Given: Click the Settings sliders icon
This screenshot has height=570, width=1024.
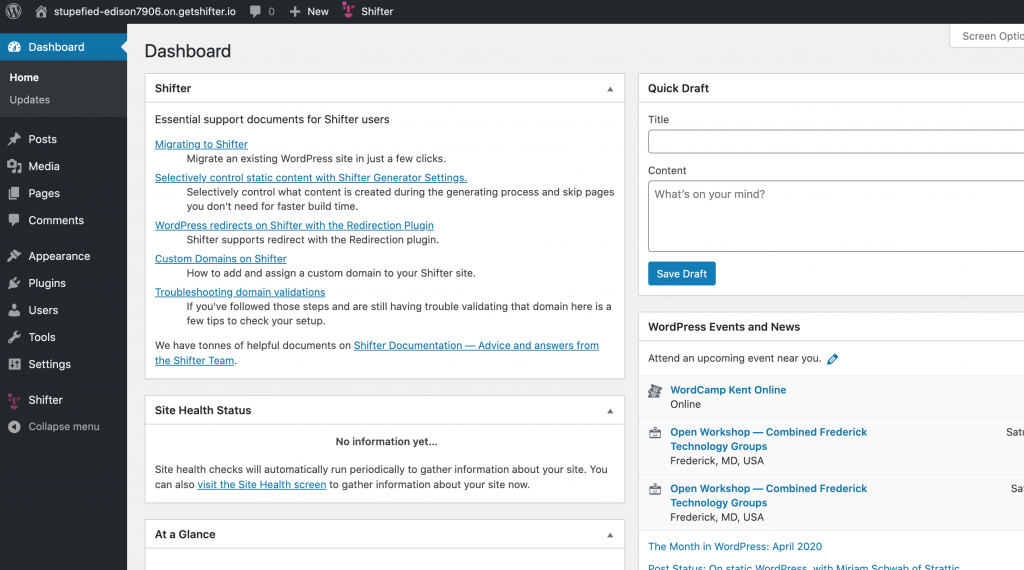Looking at the screenshot, I should pos(14,364).
